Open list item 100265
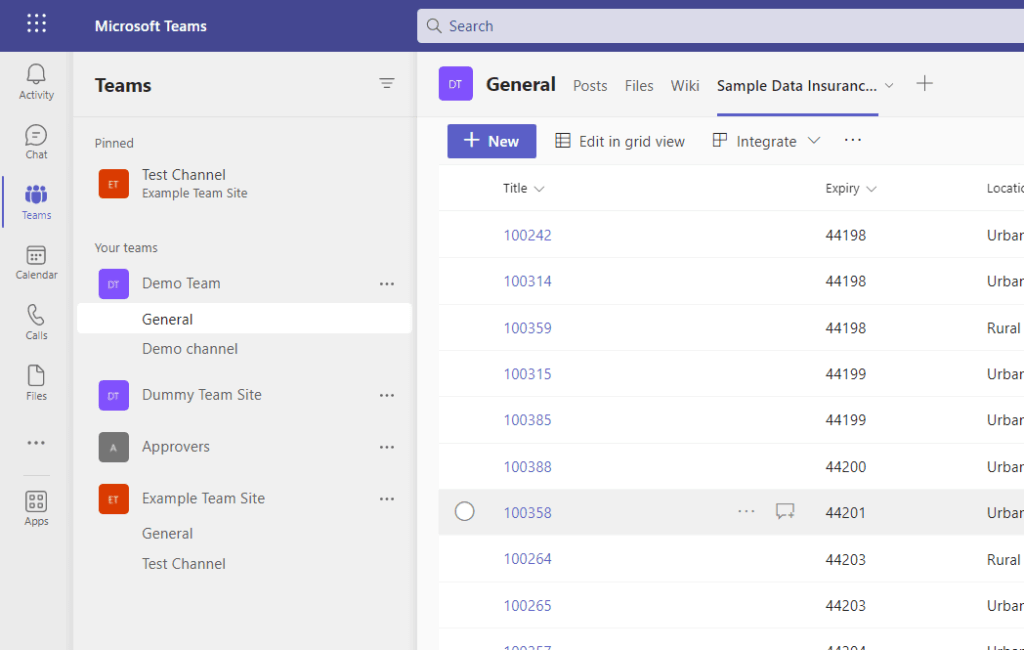This screenshot has width=1024, height=650. click(527, 606)
